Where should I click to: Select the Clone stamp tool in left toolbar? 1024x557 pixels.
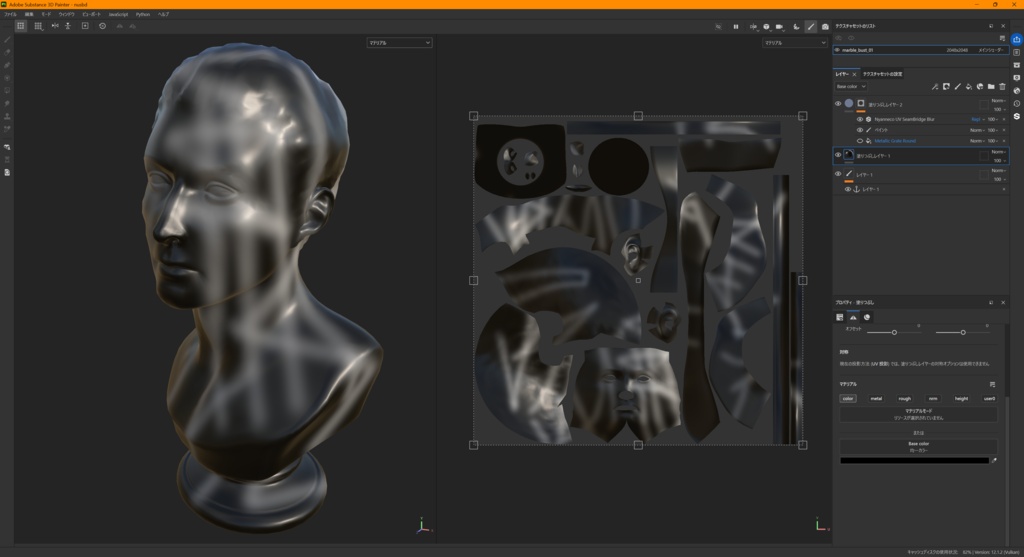click(7, 116)
